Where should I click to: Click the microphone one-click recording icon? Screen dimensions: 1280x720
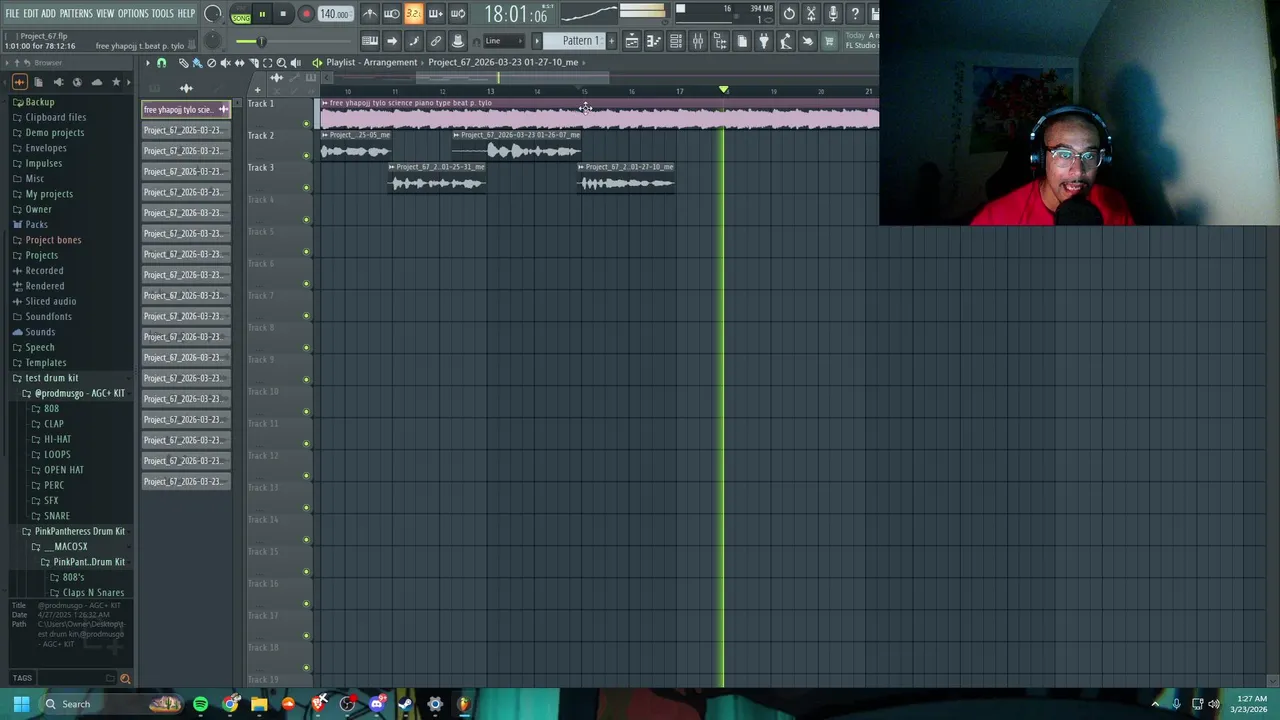tap(833, 14)
